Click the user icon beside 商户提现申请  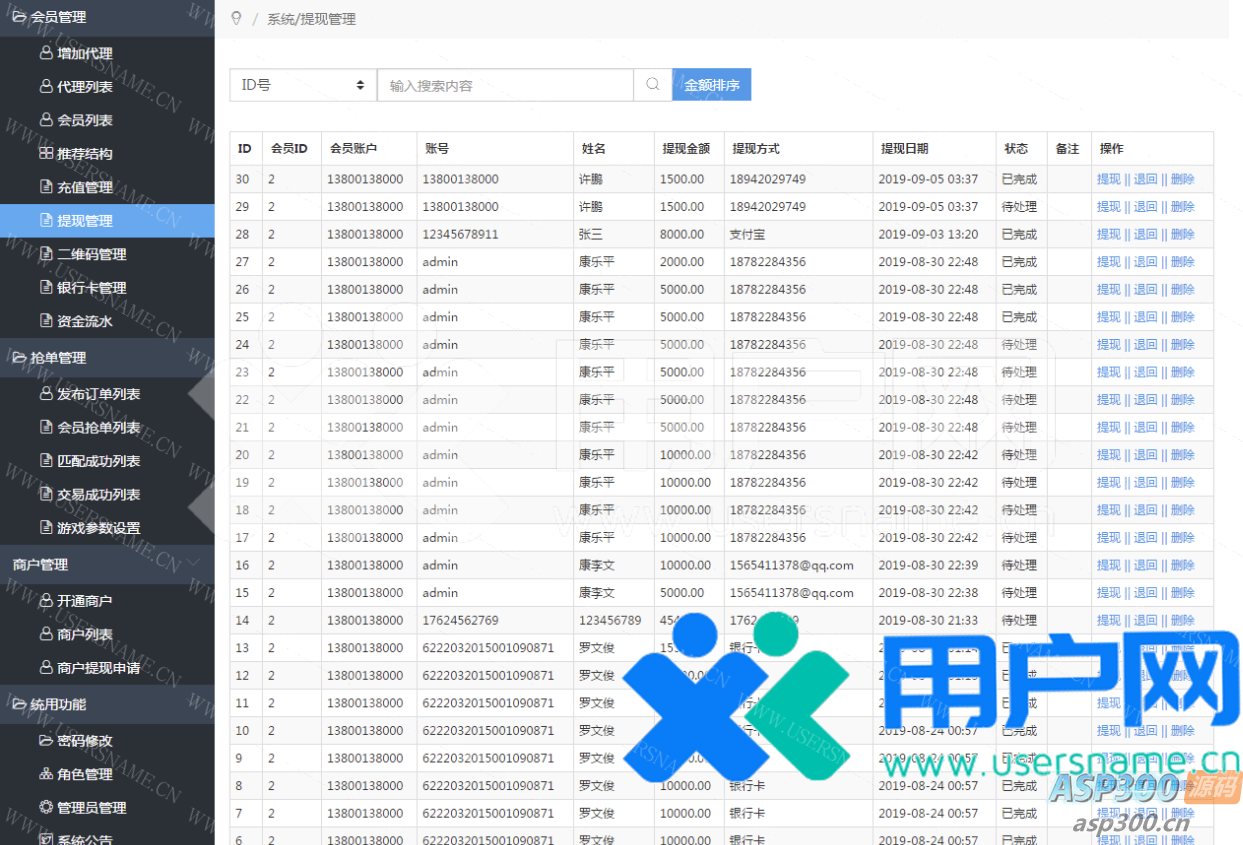46,667
